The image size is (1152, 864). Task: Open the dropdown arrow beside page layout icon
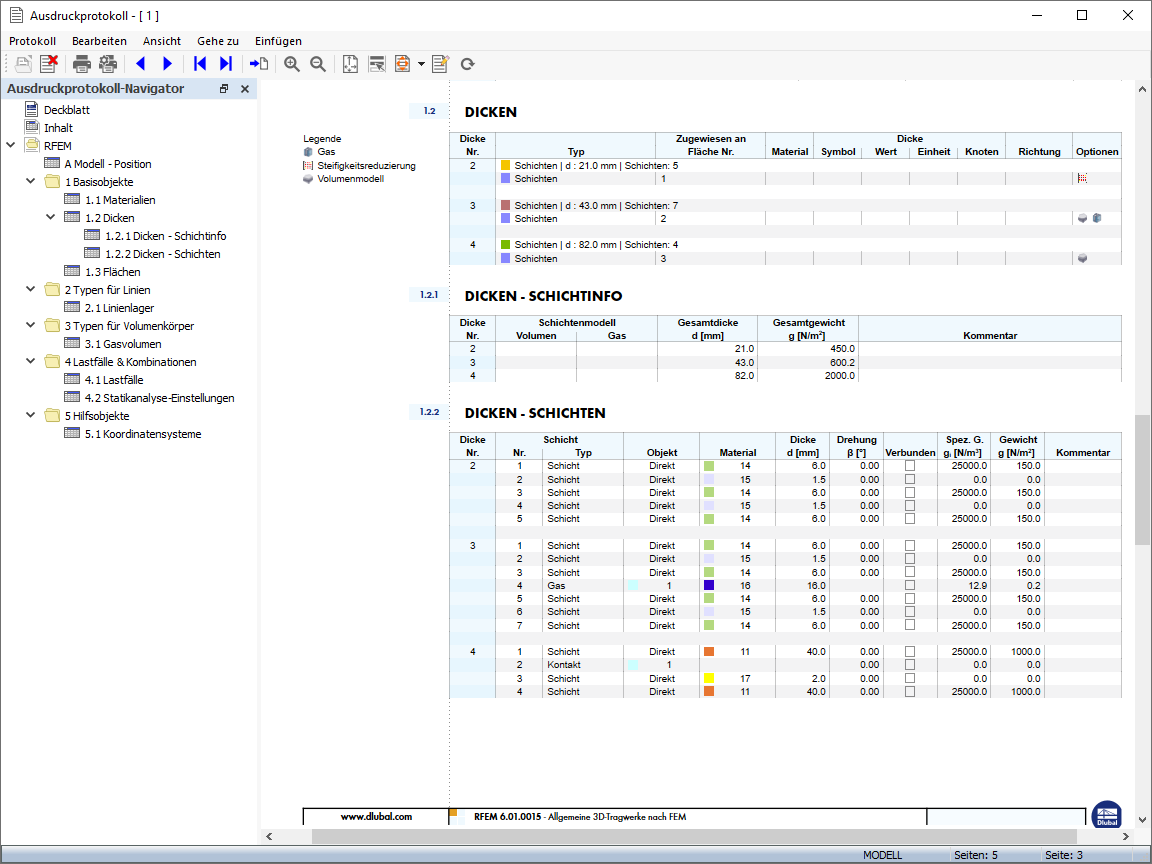point(421,64)
